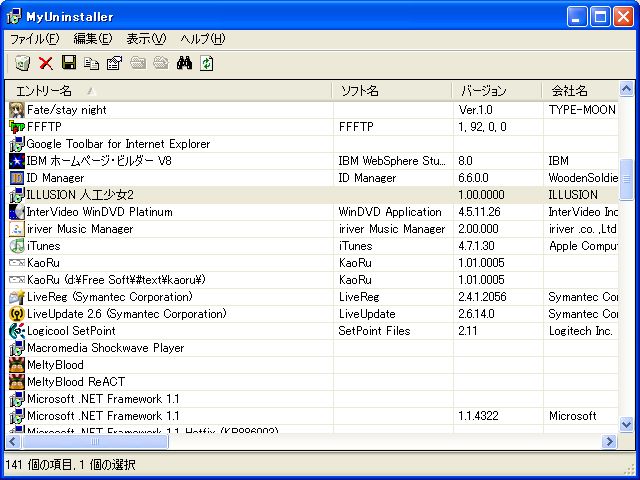This screenshot has height=480, width=640.
Task: Sort by the ソフト名 column header
Action: click(392, 91)
